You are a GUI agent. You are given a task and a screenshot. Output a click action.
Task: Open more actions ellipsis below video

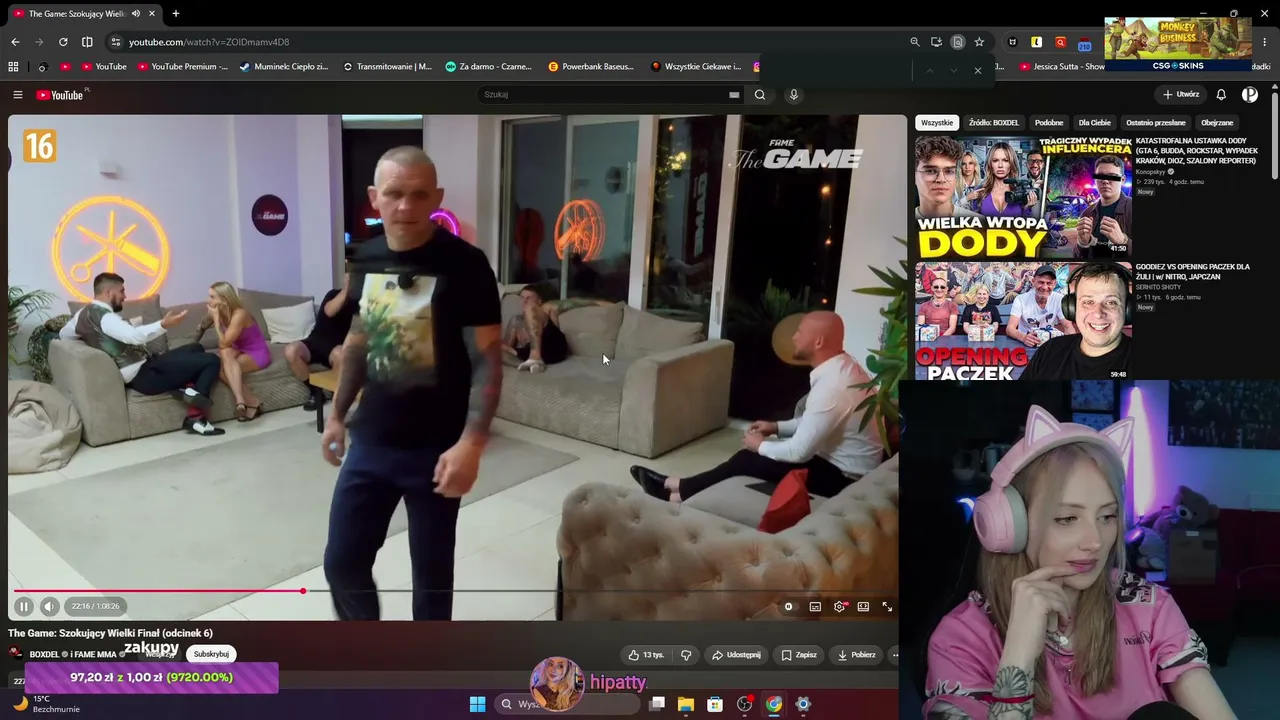coord(894,655)
